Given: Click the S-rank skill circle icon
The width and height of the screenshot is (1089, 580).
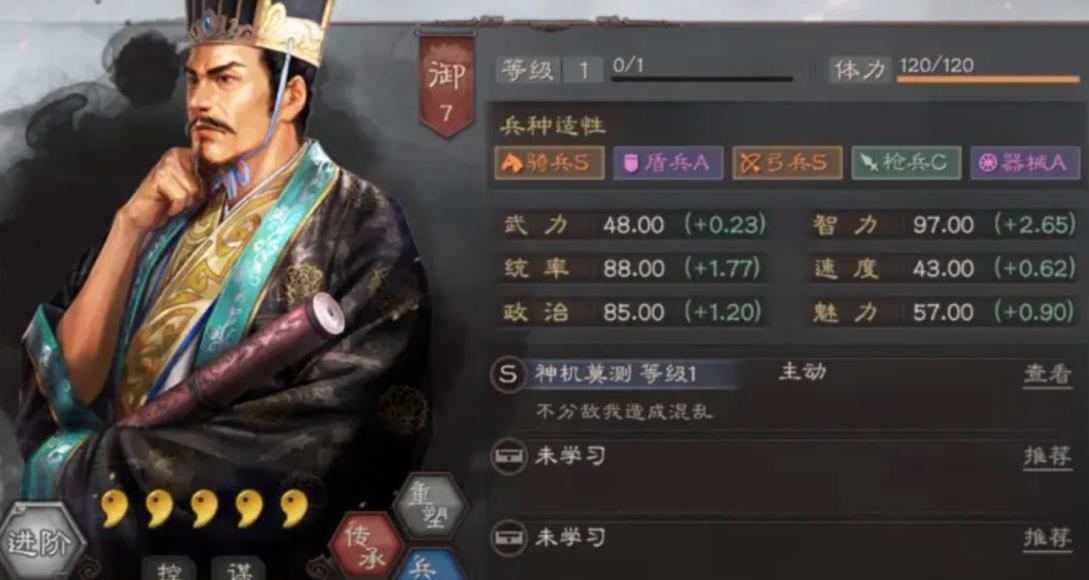Looking at the screenshot, I should (508, 374).
